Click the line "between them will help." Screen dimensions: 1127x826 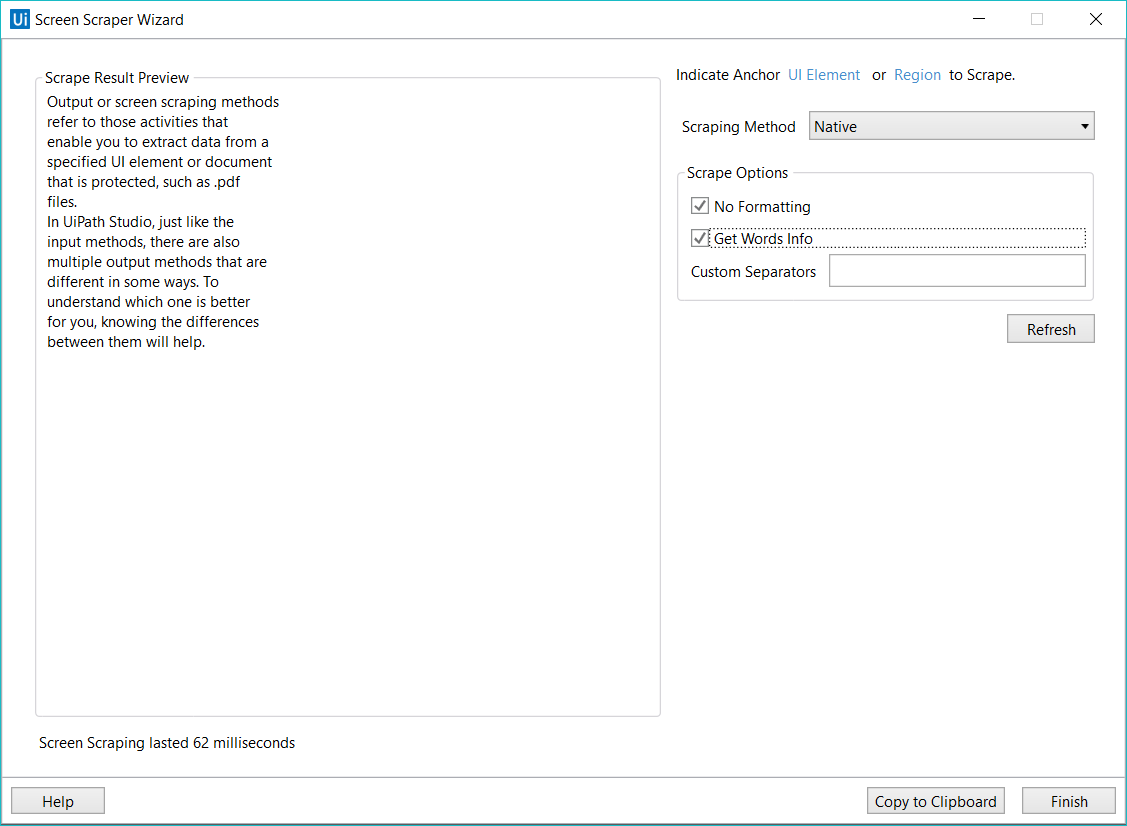coord(126,341)
